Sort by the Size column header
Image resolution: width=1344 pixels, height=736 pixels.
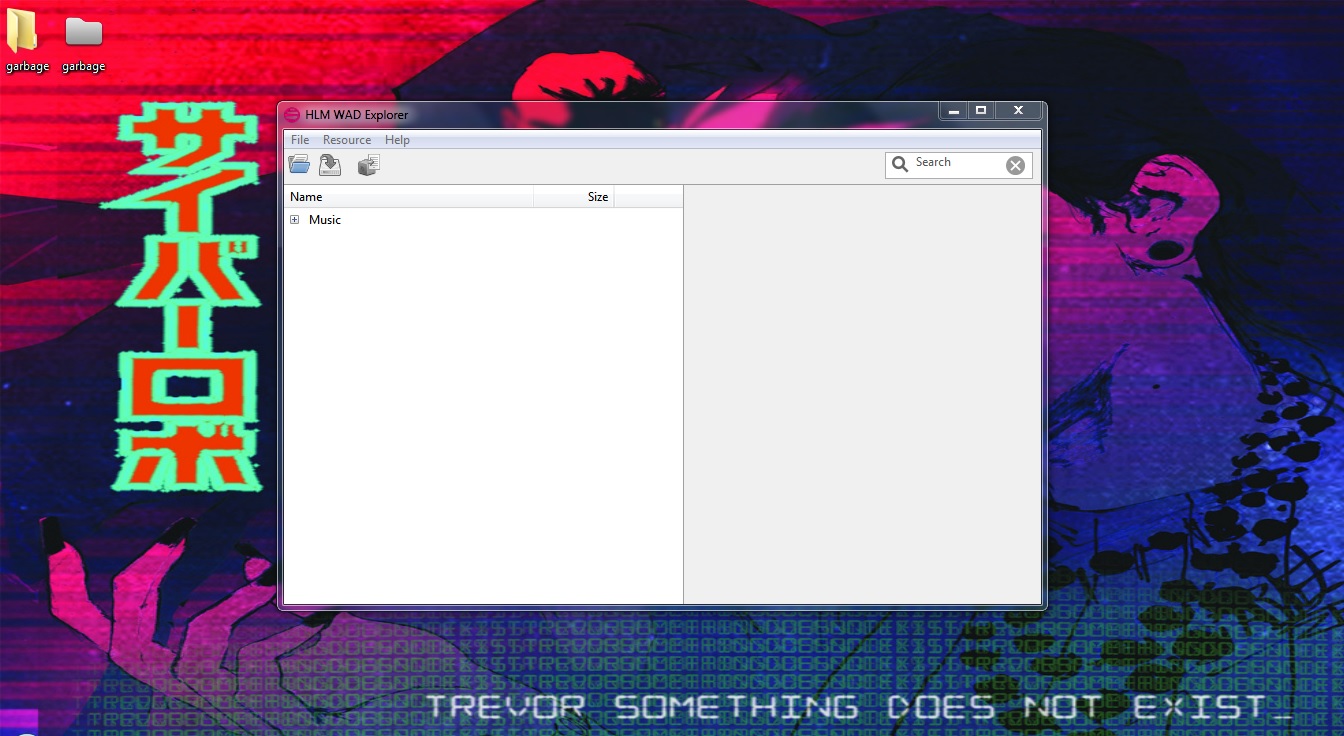click(574, 197)
